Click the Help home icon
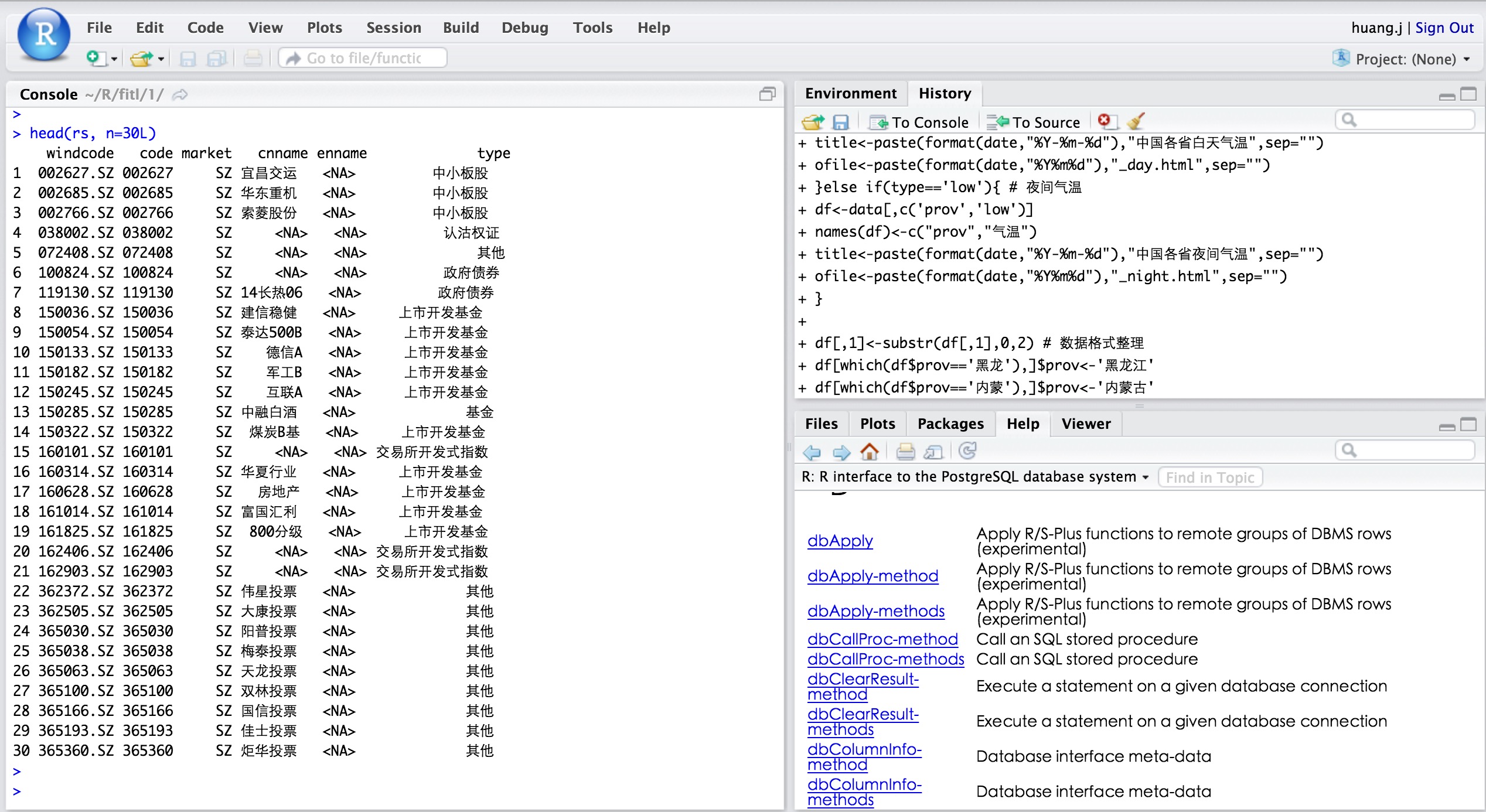This screenshot has width=1486, height=812. click(870, 451)
